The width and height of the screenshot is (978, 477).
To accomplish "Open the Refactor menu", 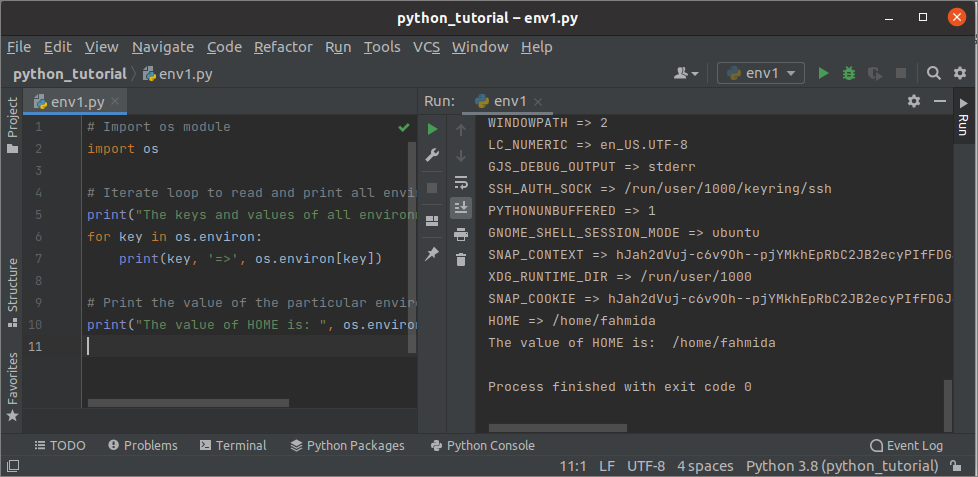I will point(283,47).
